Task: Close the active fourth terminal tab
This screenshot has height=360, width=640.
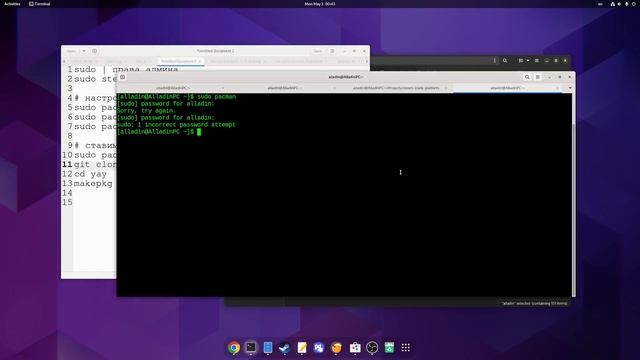Action: (x=558, y=88)
